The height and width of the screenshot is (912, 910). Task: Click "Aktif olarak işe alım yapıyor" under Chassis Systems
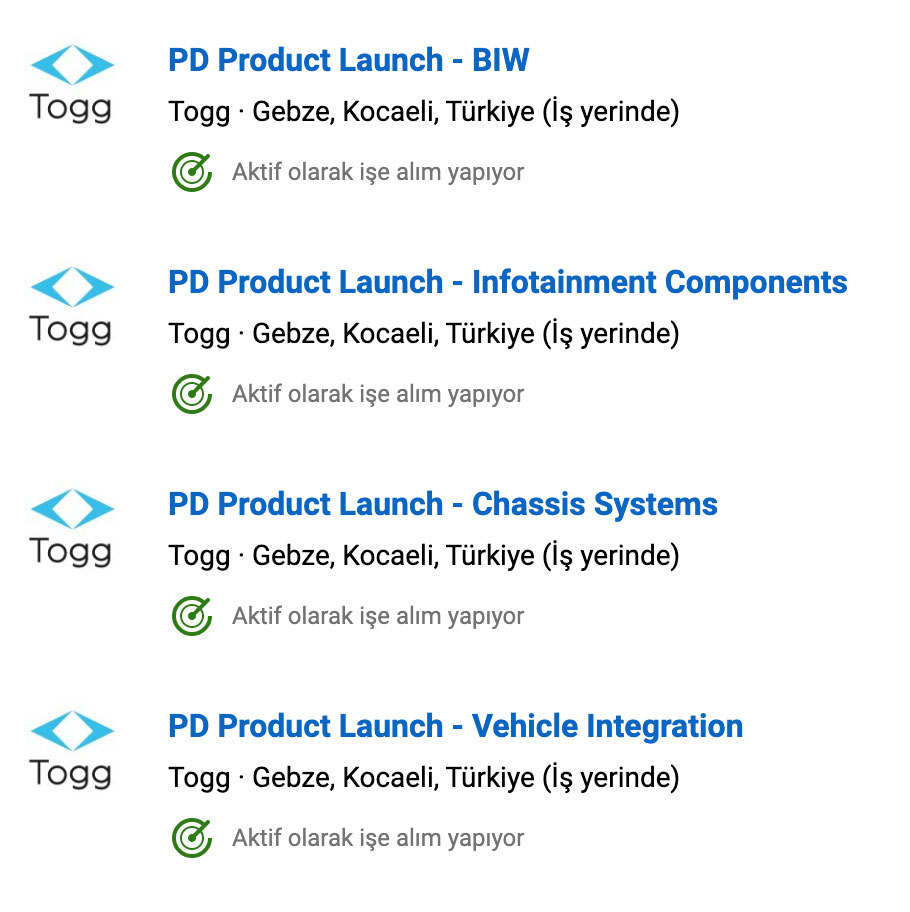[378, 616]
